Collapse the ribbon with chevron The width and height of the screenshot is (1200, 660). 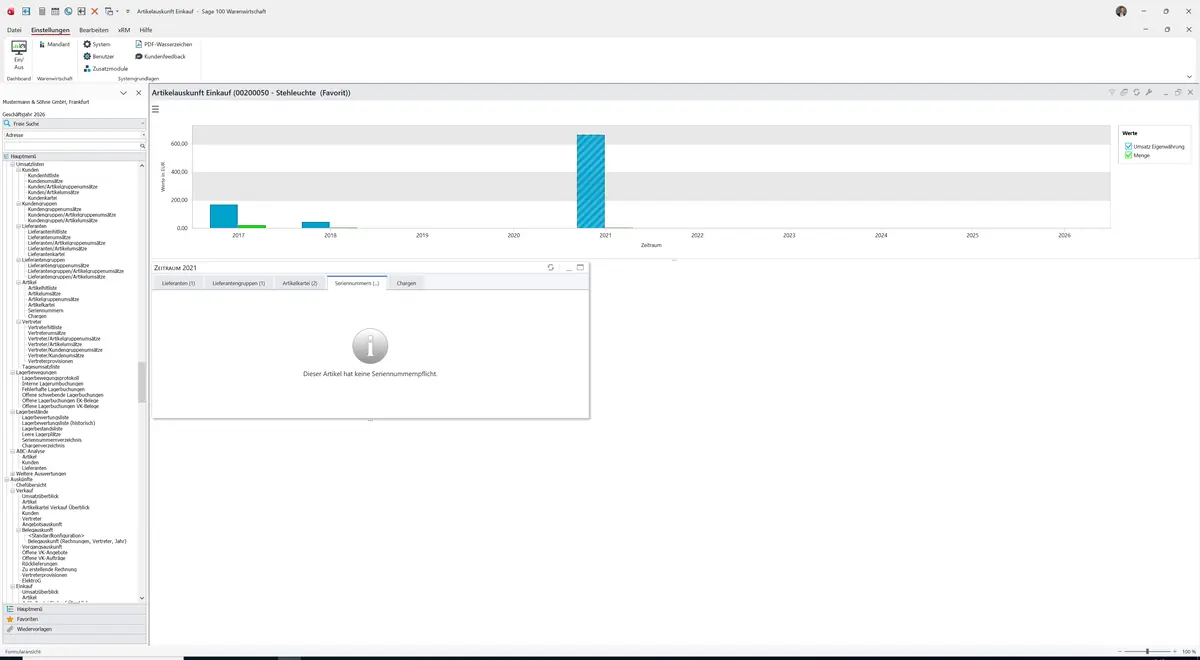(x=1189, y=76)
